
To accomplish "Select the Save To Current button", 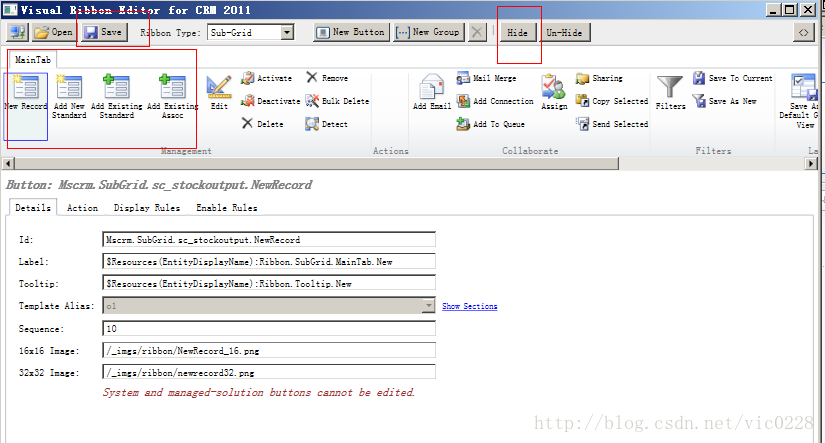I will click(x=732, y=78).
